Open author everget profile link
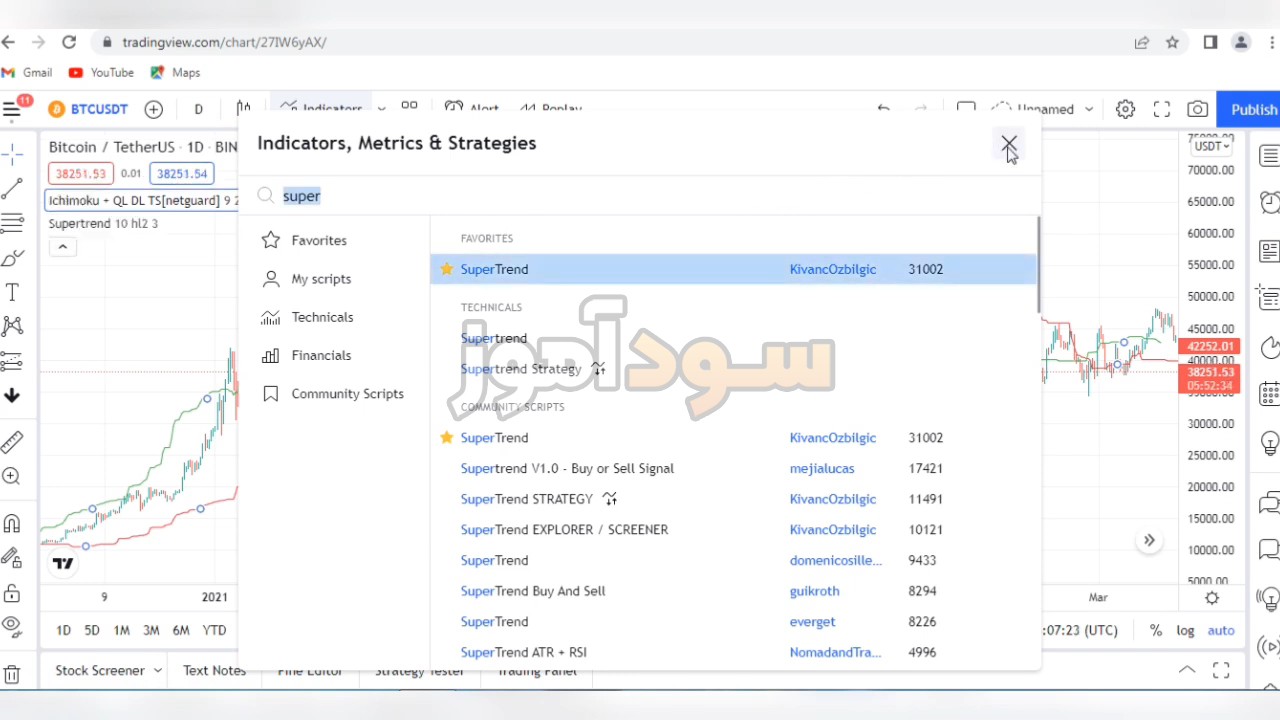Image resolution: width=1280 pixels, height=720 pixels. tap(812, 622)
